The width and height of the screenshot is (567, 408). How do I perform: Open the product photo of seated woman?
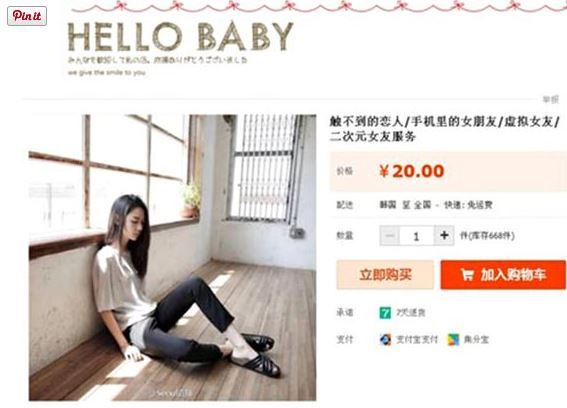172,258
